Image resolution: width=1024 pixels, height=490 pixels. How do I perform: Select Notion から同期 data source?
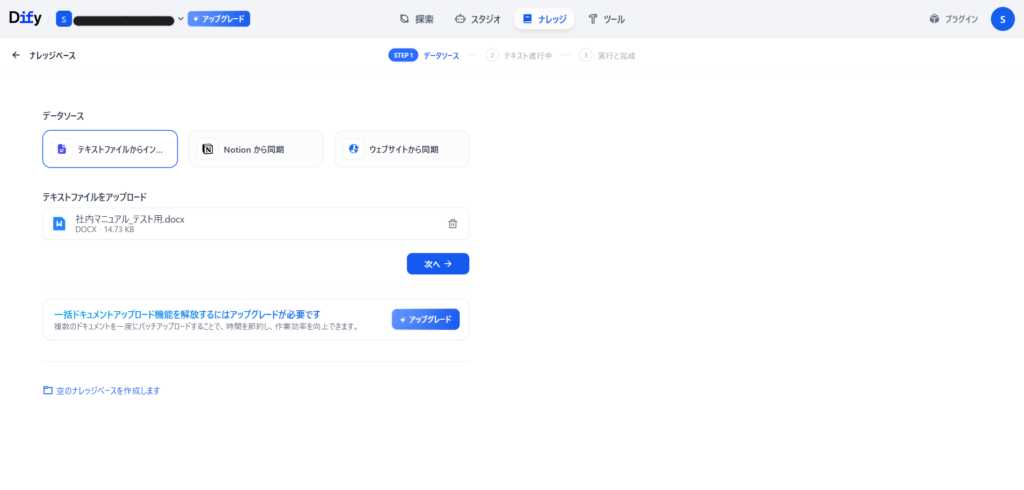[256, 149]
